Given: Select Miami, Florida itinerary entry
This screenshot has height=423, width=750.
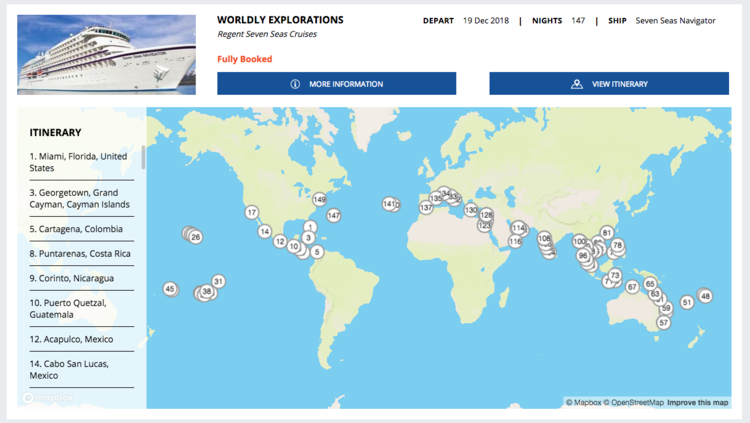Looking at the screenshot, I should (x=81, y=162).
